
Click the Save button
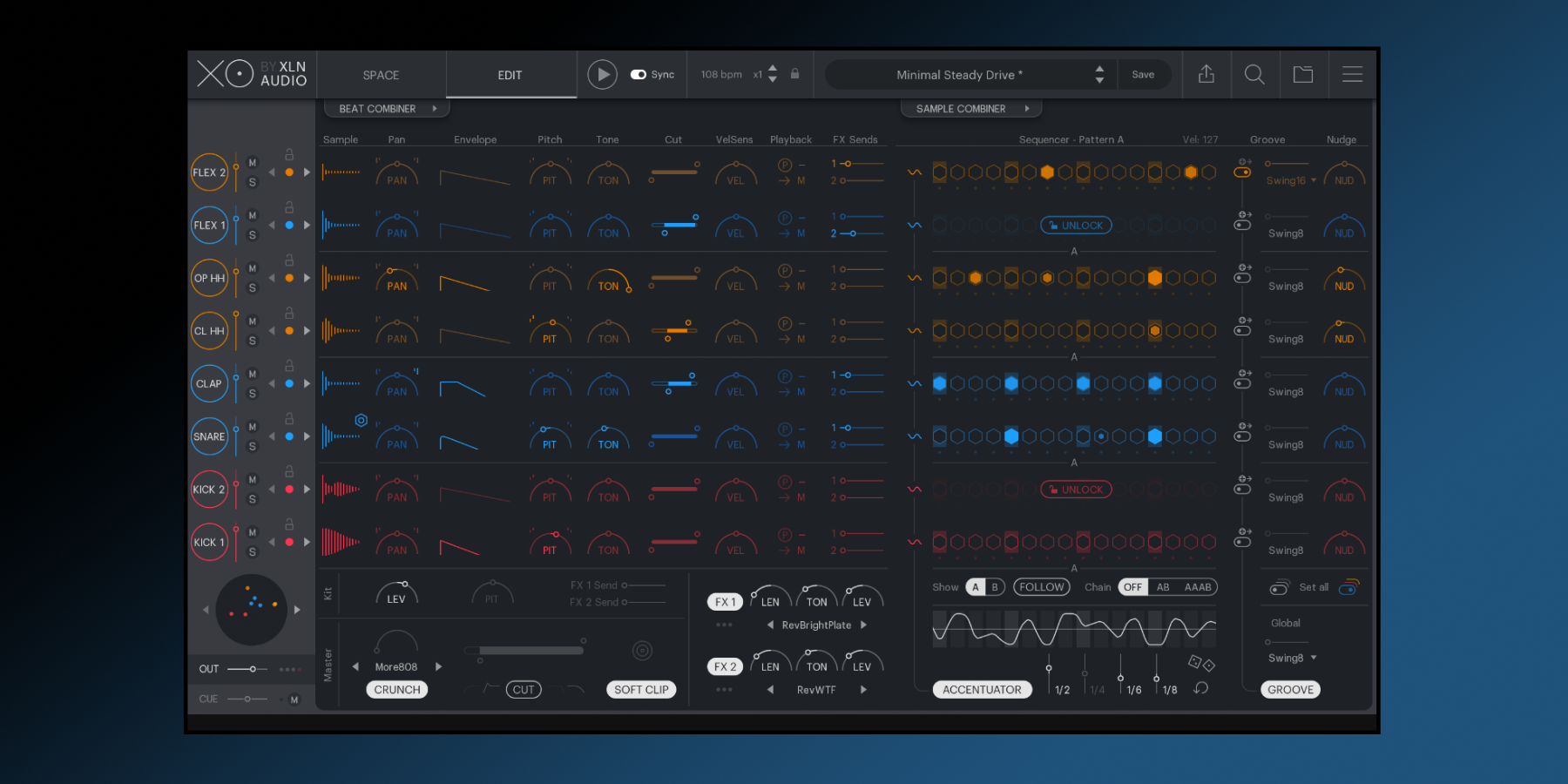tap(1143, 75)
